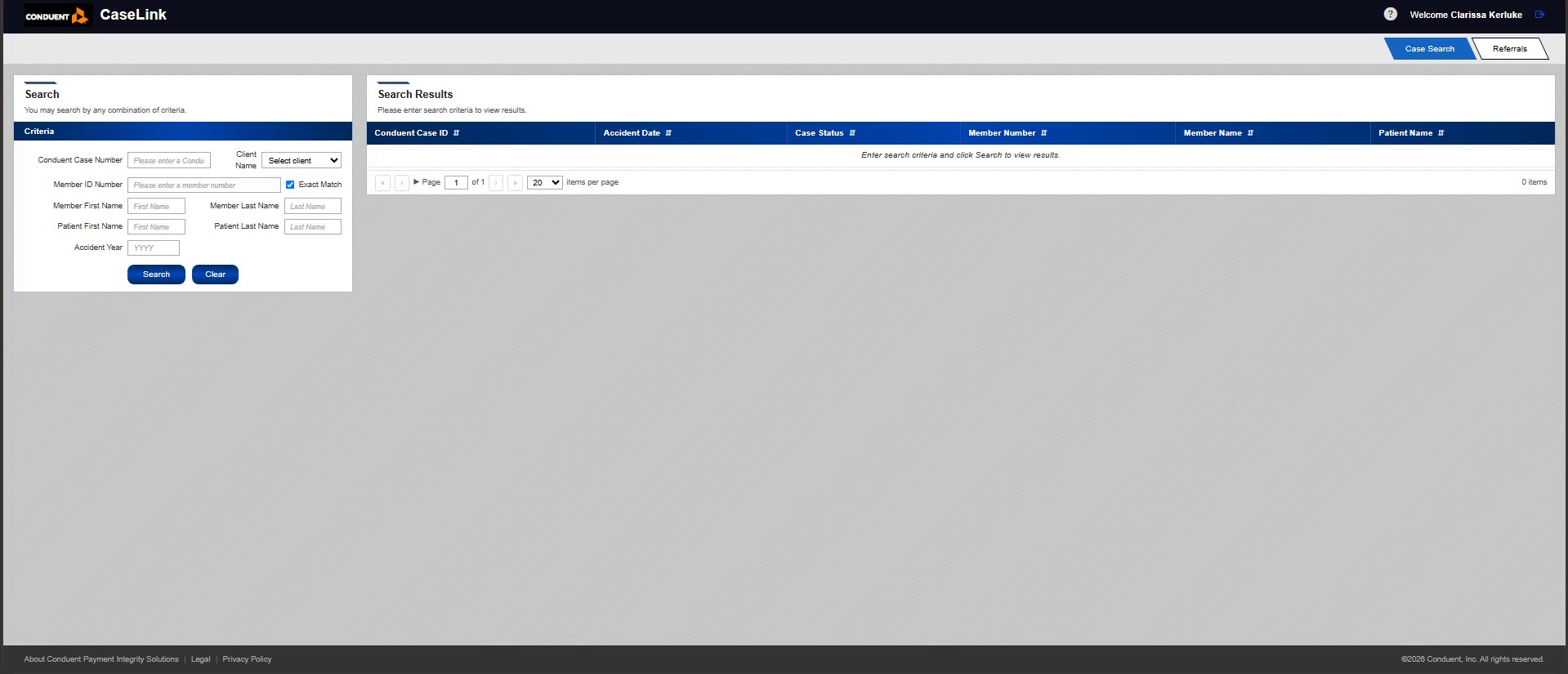Sort by the Patient Name sort icon
1568x674 pixels.
point(1441,133)
